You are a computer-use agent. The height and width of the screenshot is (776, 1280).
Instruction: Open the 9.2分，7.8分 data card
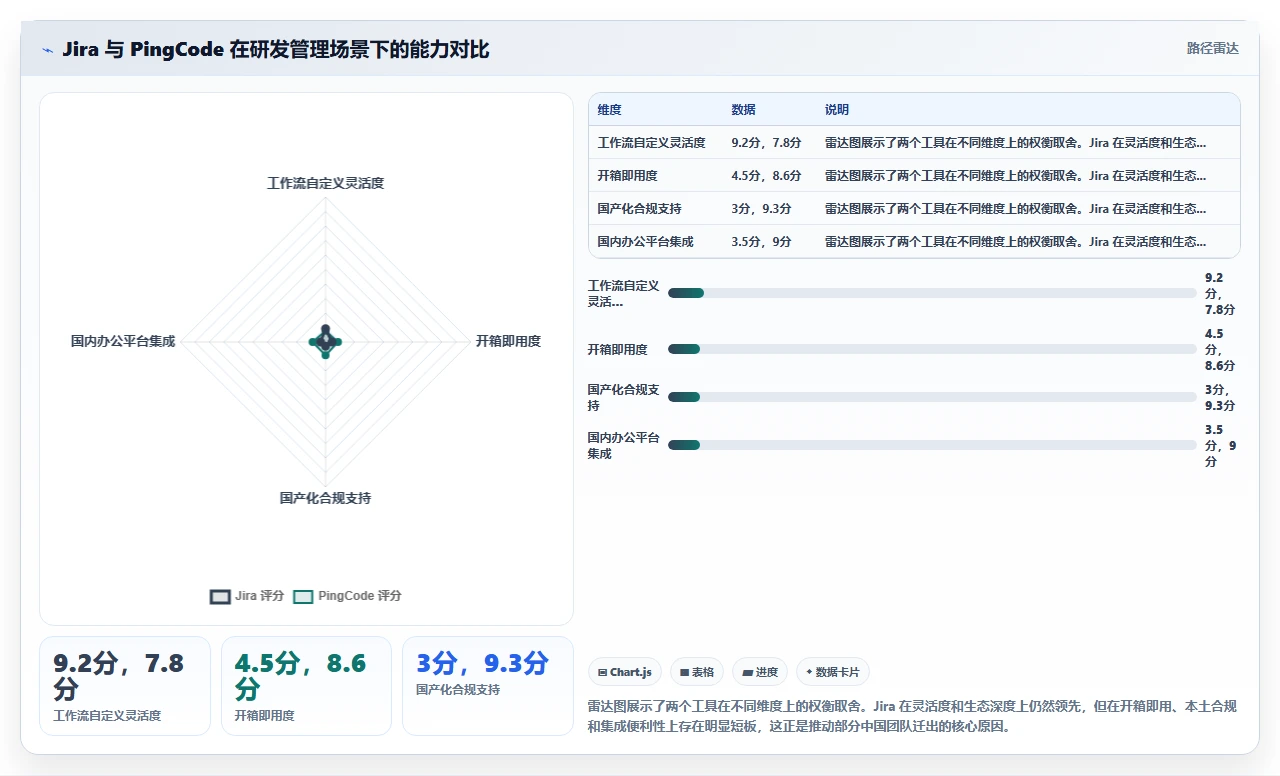coord(125,686)
